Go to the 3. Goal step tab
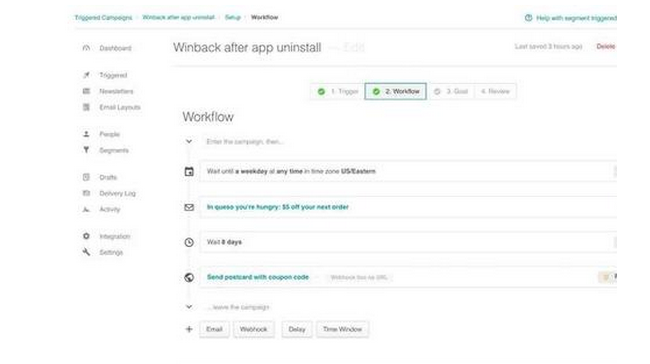The height and width of the screenshot is (364, 650). pyautogui.click(x=451, y=91)
